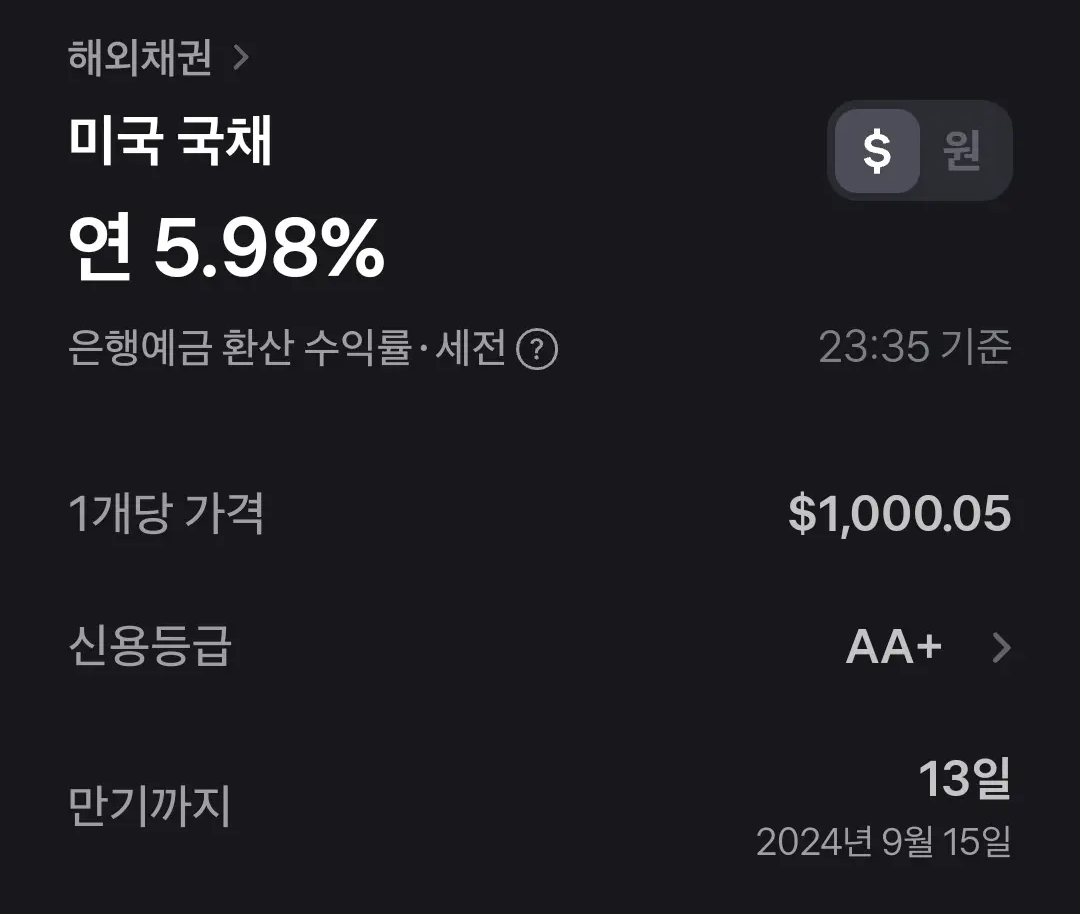Tap the yield rate 연 5.98%
The width and height of the screenshot is (1080, 914).
tap(228, 250)
